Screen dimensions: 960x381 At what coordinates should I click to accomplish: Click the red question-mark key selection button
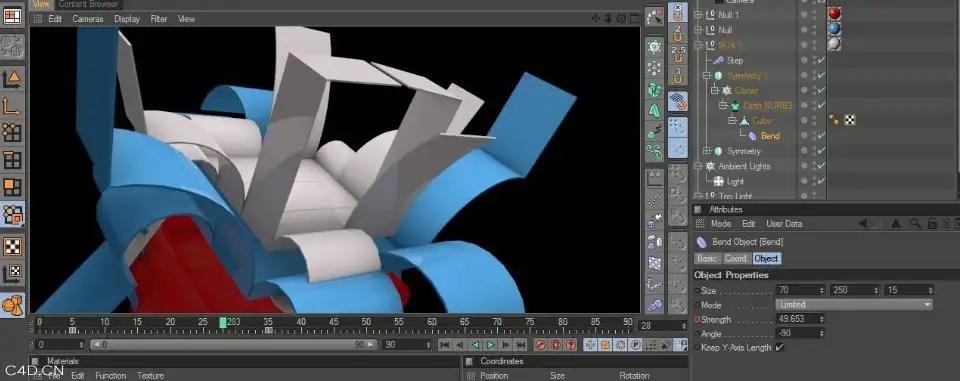(x=571, y=345)
